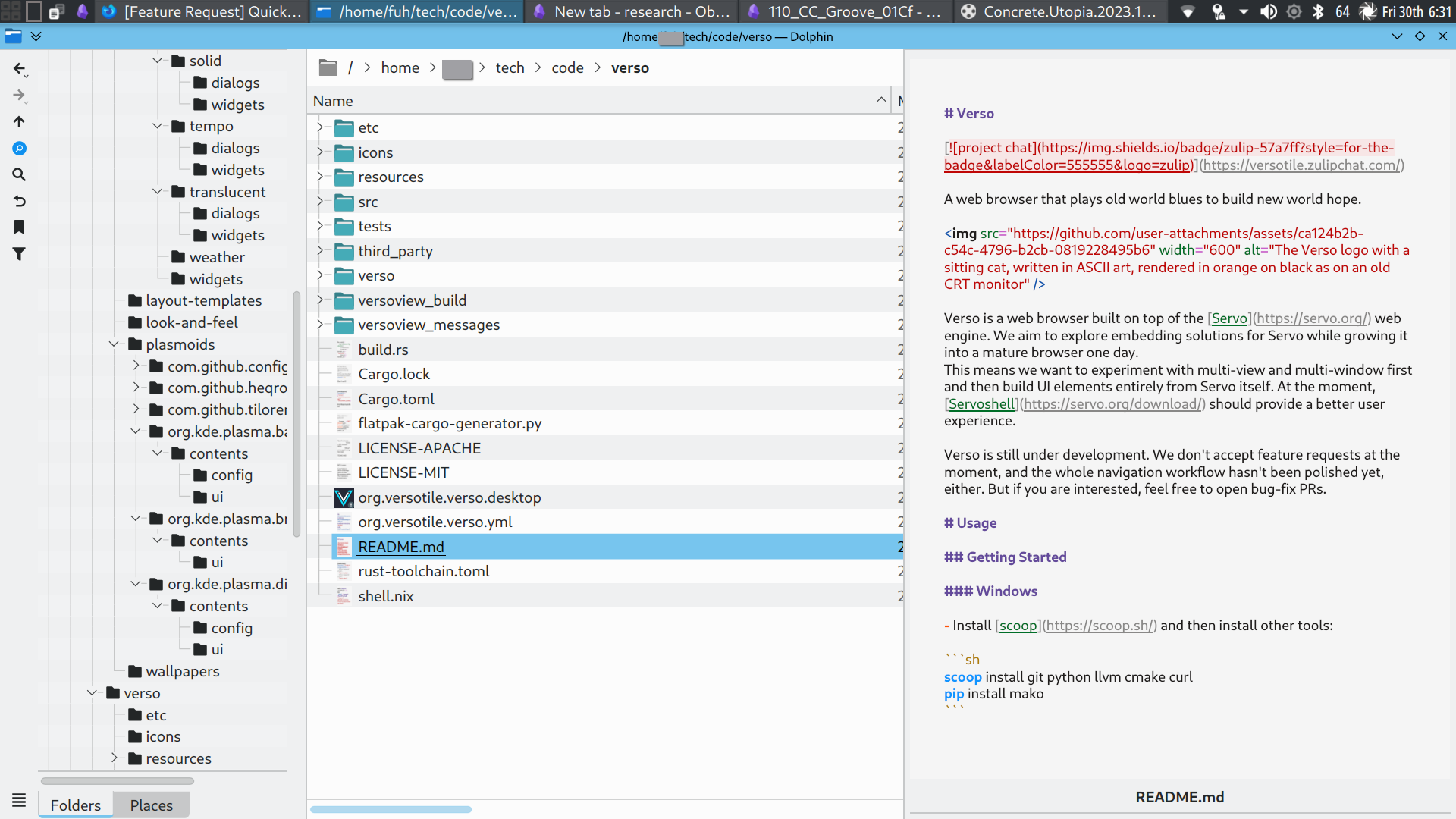Screen dimensions: 1456x819
Task: Select Cargo.lock file
Action: [x=394, y=374]
